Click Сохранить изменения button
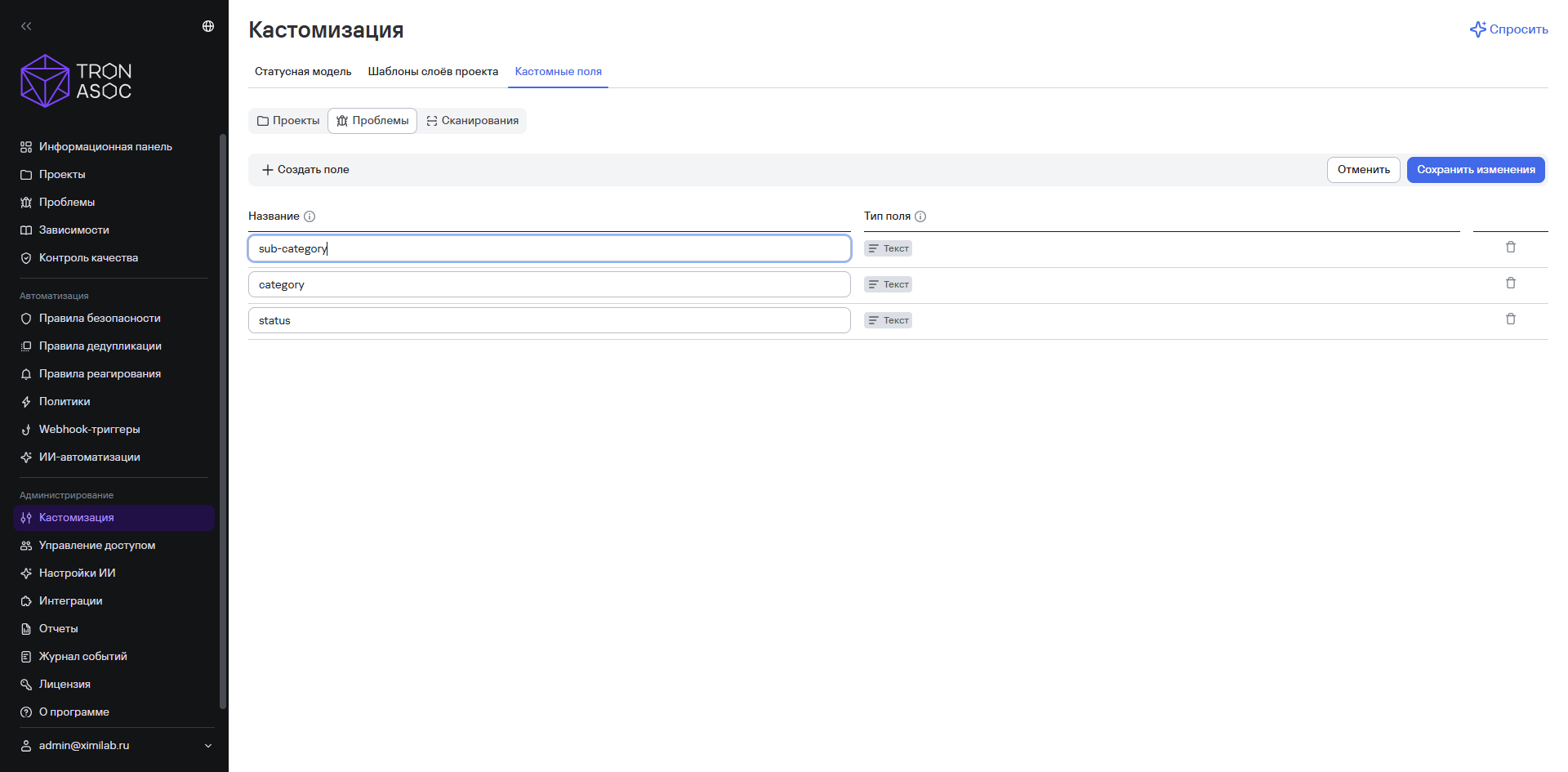 1476,170
